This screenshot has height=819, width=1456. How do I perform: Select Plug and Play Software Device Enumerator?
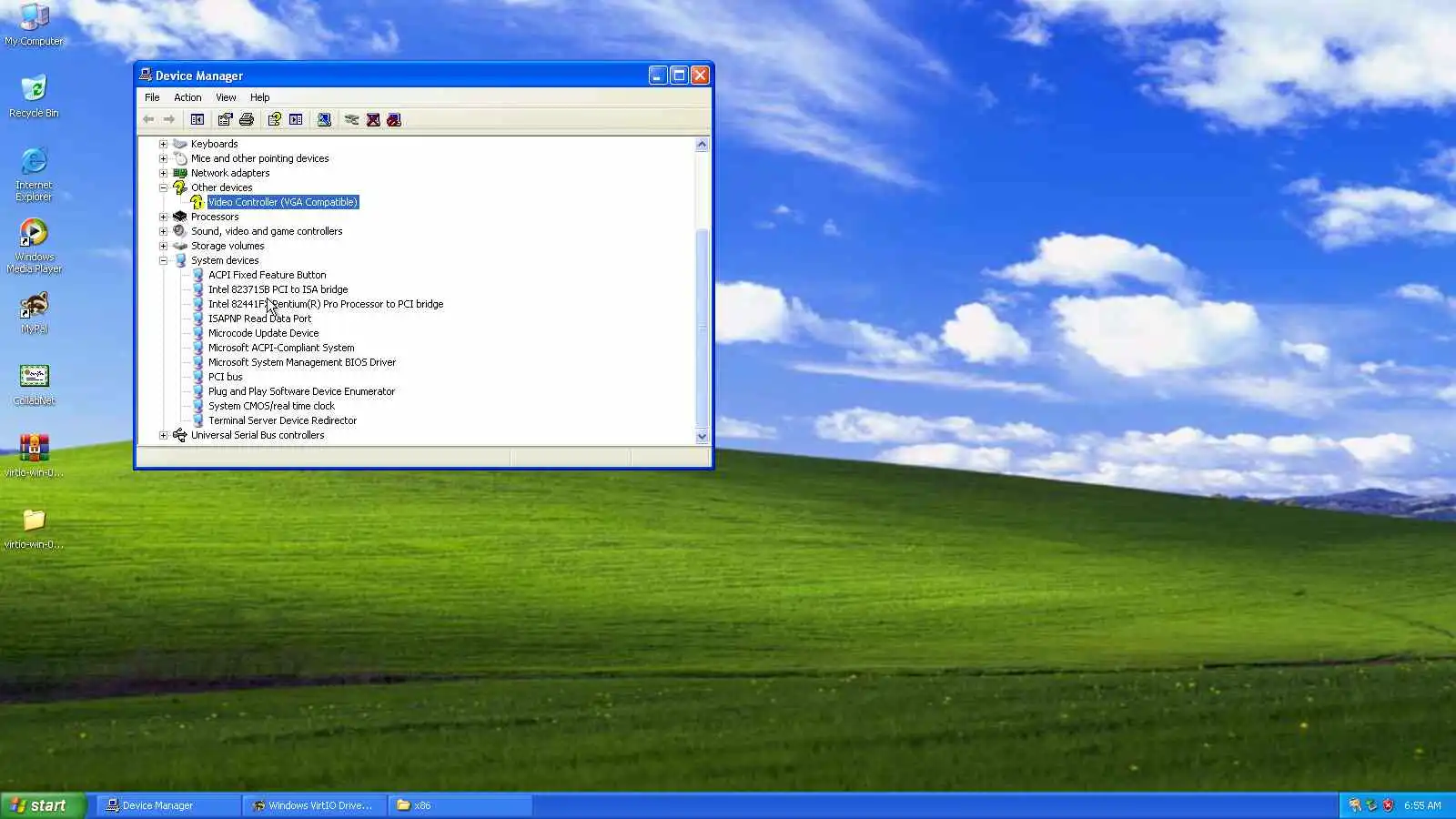pos(301,391)
